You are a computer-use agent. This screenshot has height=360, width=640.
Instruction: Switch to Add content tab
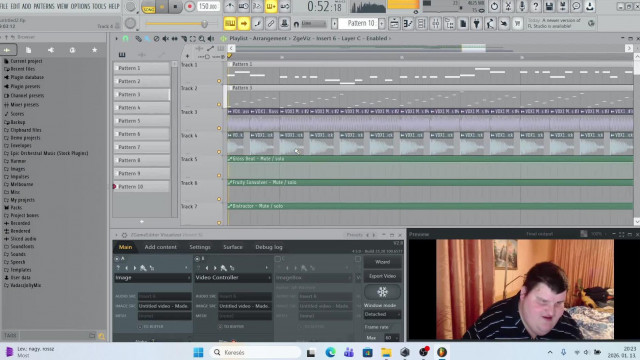(x=160, y=247)
